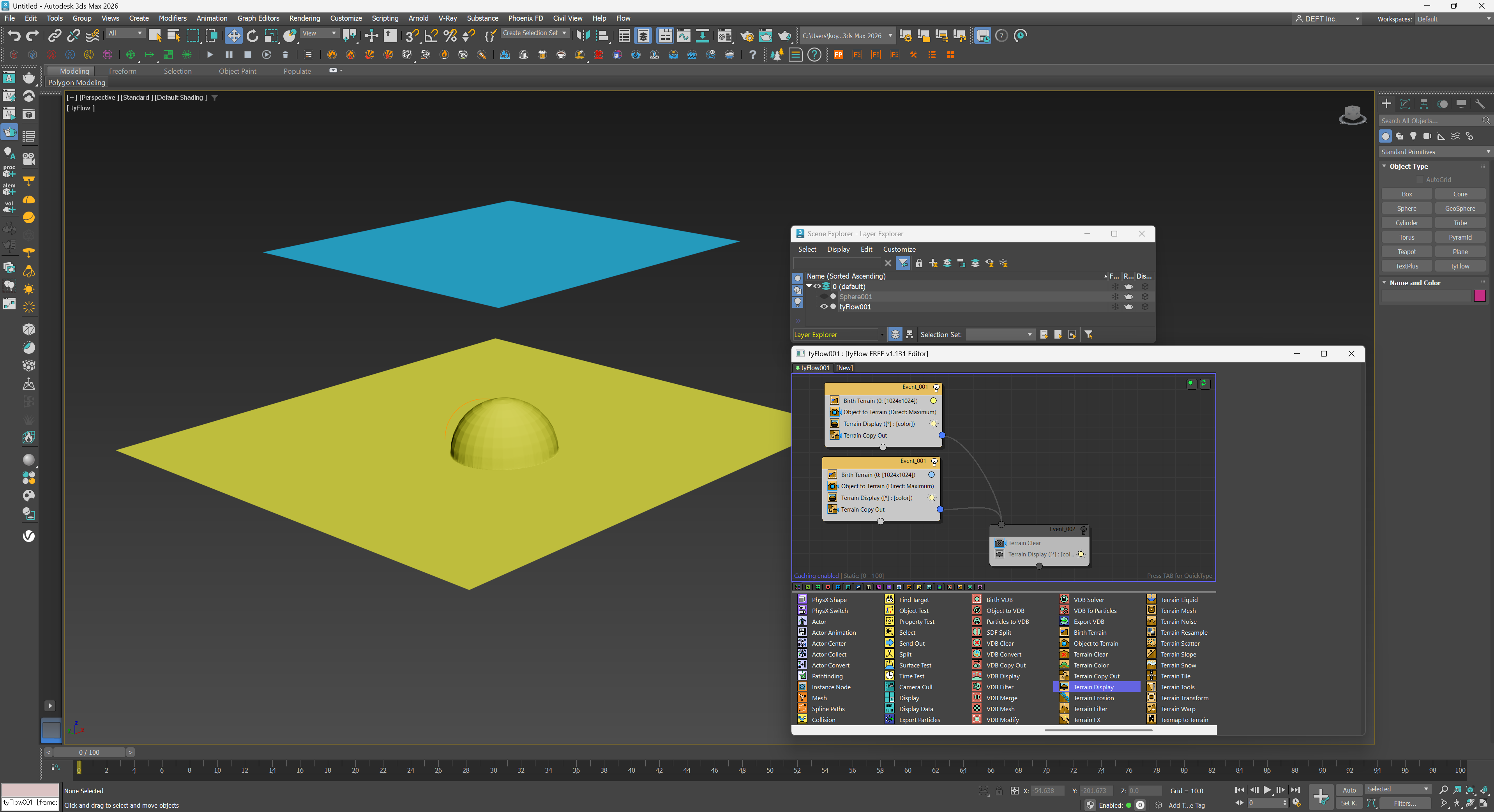The width and height of the screenshot is (1494, 812).
Task: Play the animation in time controls
Action: 1267,790
